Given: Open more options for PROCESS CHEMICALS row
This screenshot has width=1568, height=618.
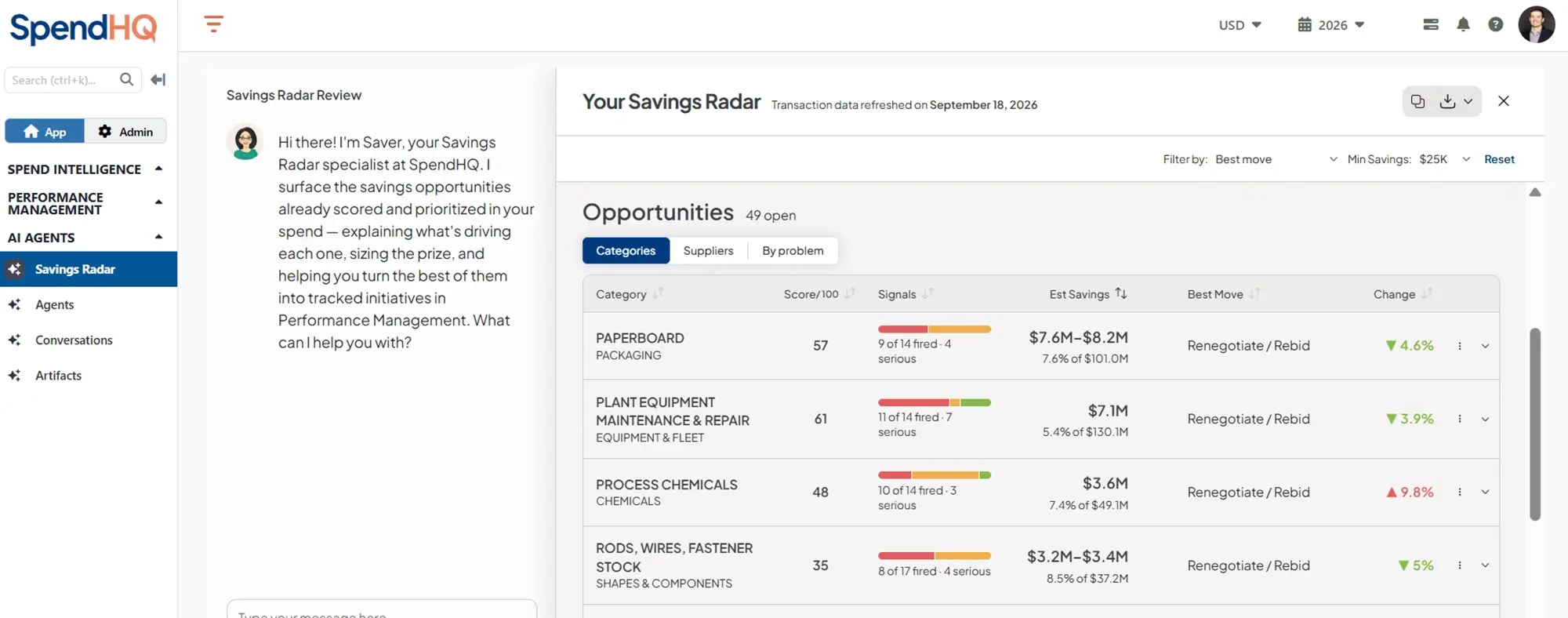Looking at the screenshot, I should click(1459, 492).
